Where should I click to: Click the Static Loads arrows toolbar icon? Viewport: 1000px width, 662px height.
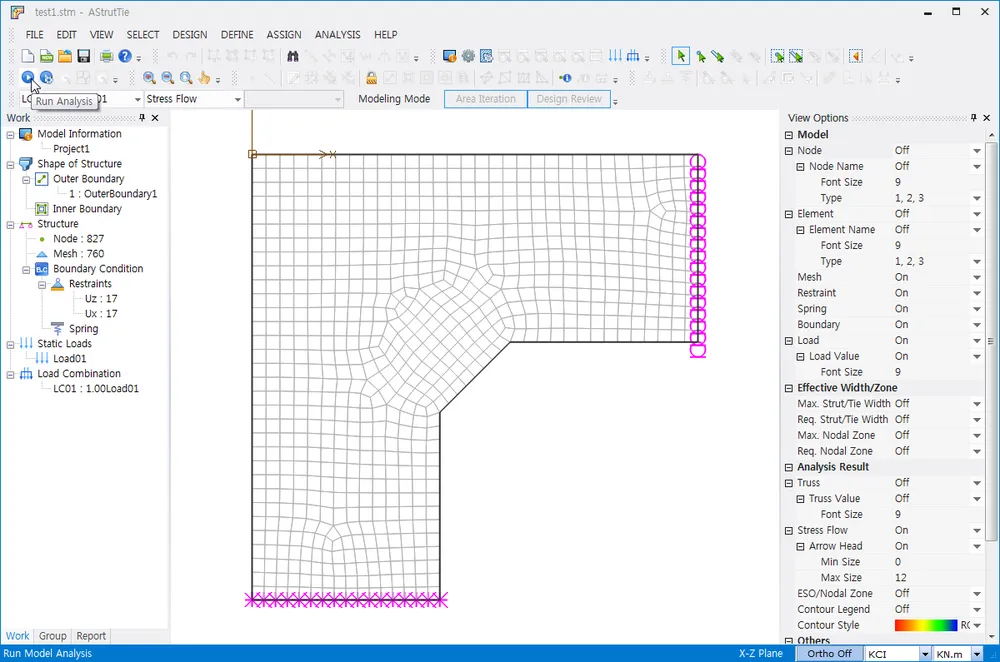coord(615,57)
